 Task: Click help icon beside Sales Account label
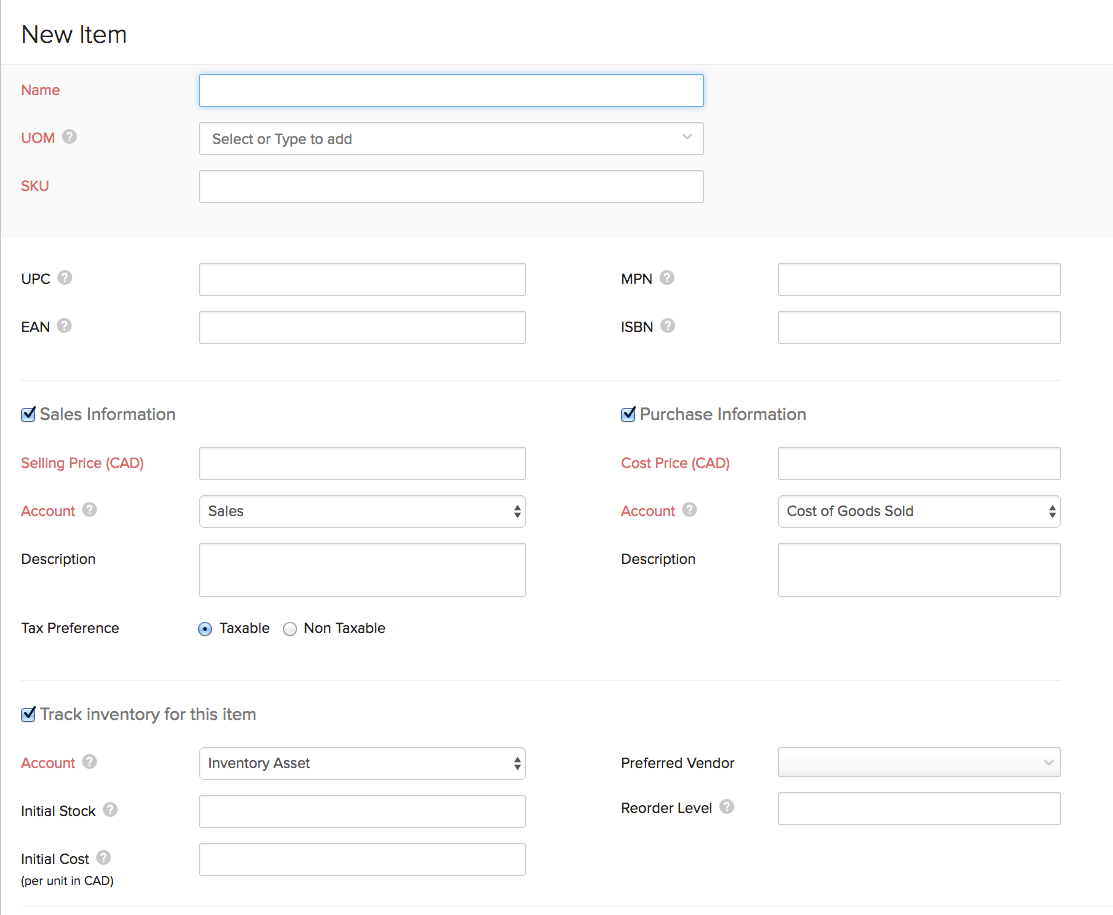(x=90, y=510)
